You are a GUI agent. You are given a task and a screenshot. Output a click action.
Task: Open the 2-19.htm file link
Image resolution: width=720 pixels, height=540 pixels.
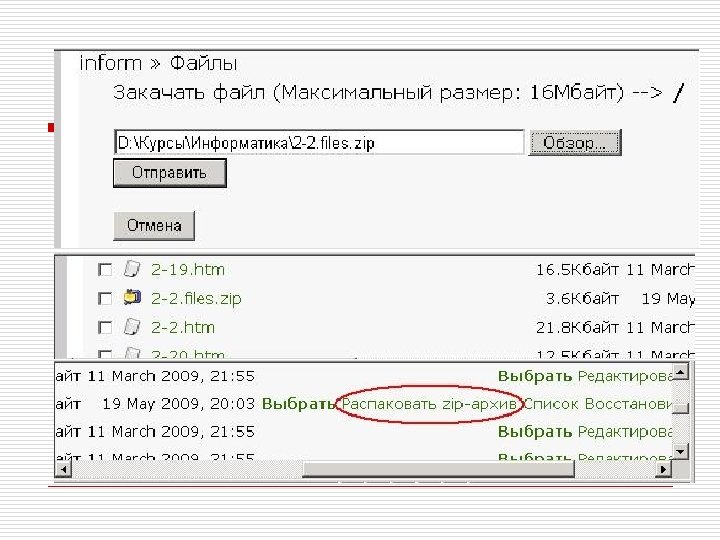click(188, 270)
